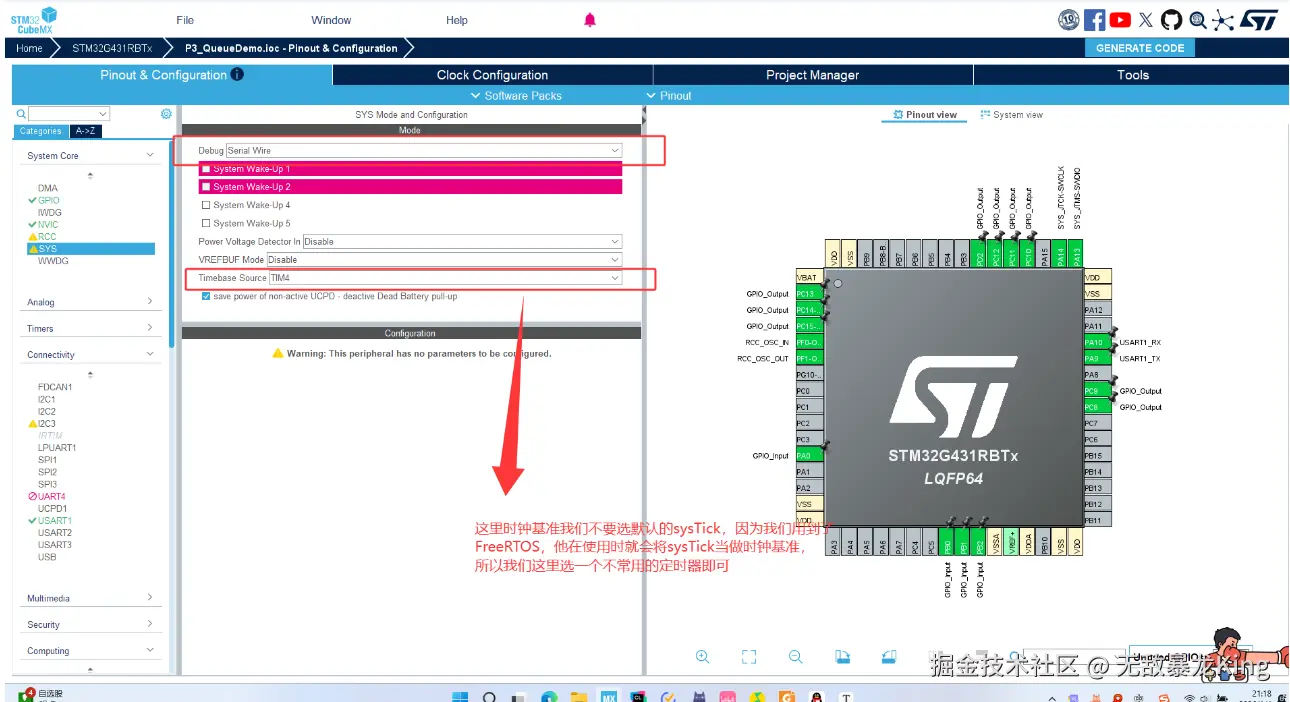
Task: Click the PA0 pin on chip
Action: 809,455
